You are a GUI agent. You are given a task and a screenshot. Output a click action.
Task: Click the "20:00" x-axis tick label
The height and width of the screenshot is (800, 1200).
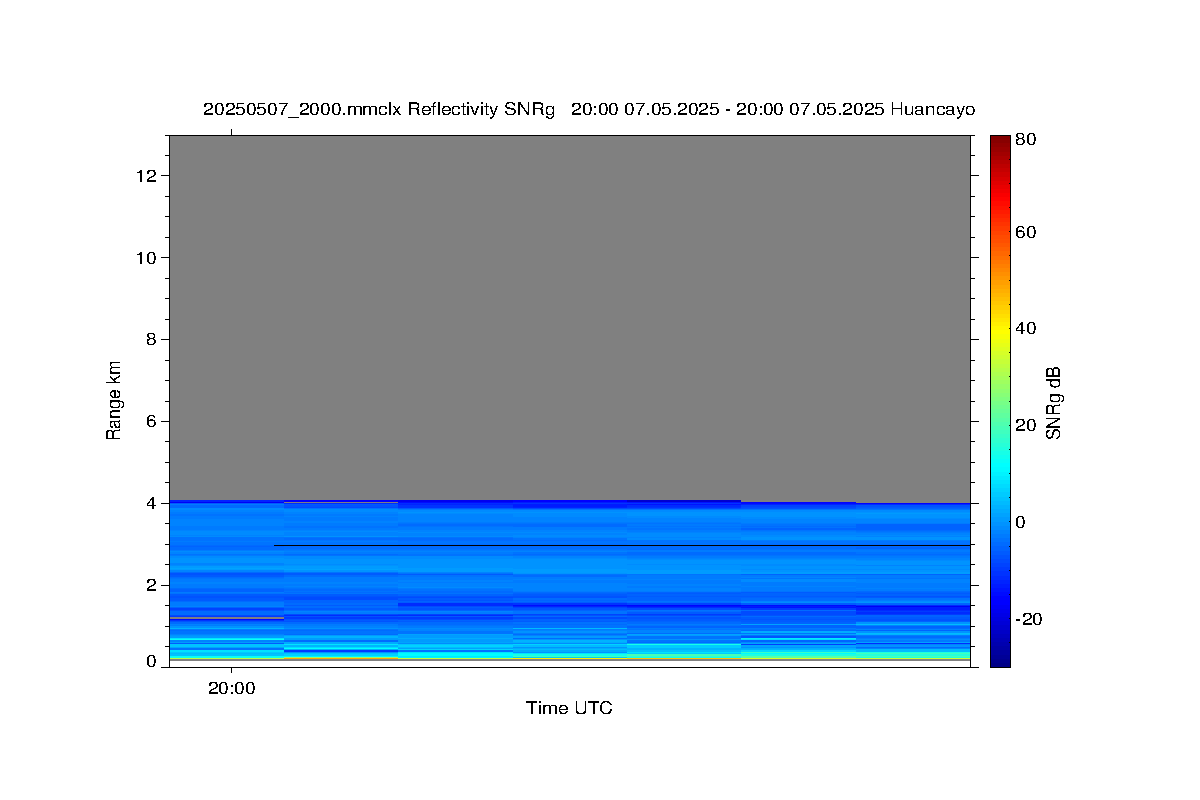[231, 688]
